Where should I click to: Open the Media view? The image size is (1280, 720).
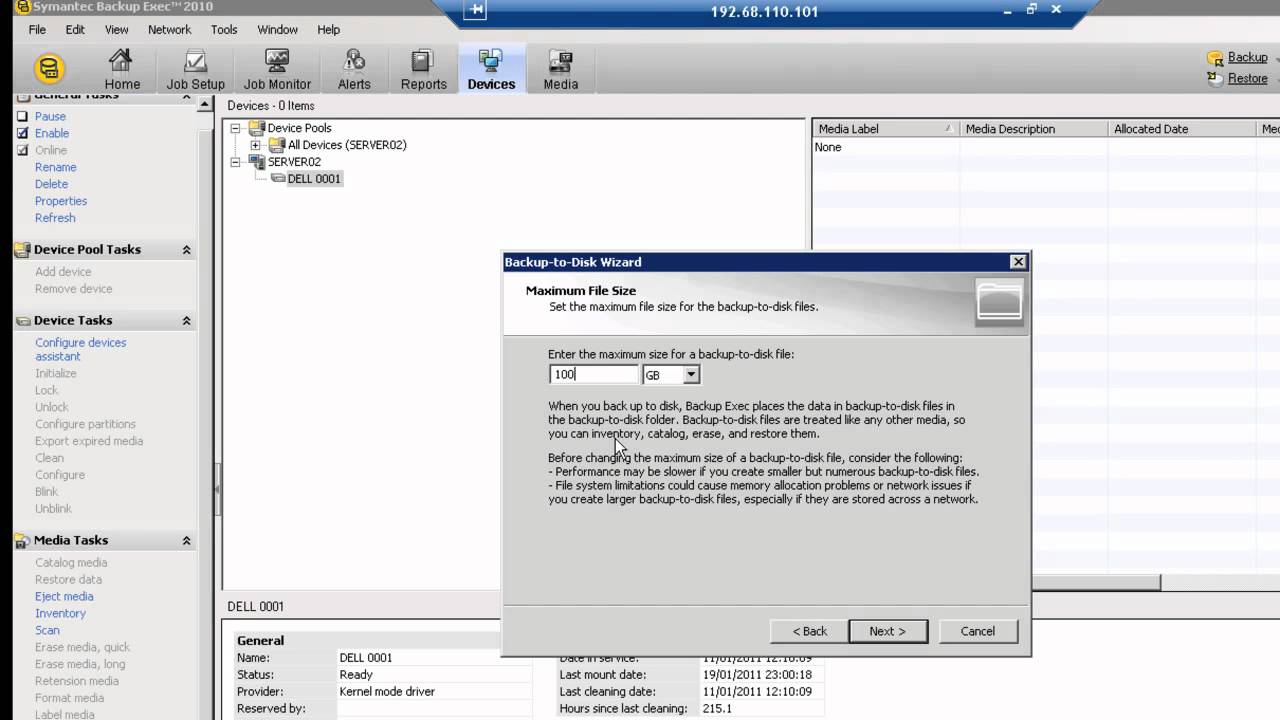tap(560, 70)
